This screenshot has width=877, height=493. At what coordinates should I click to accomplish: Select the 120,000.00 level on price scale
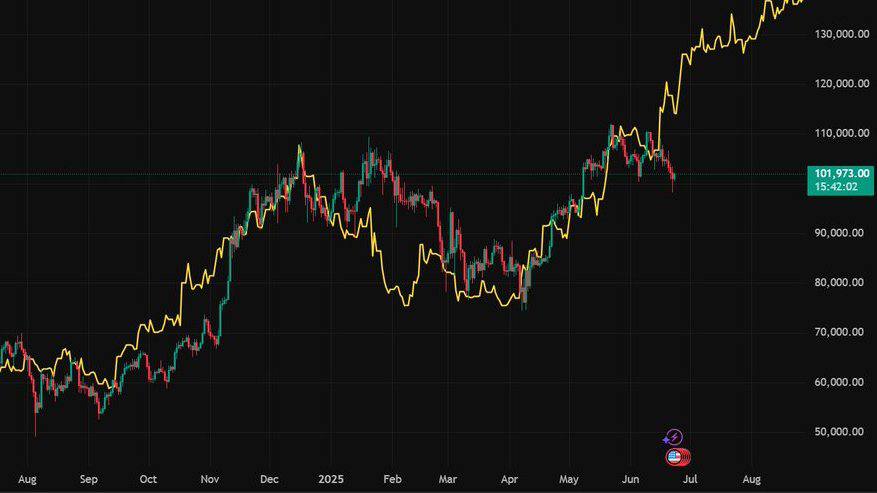click(x=840, y=84)
